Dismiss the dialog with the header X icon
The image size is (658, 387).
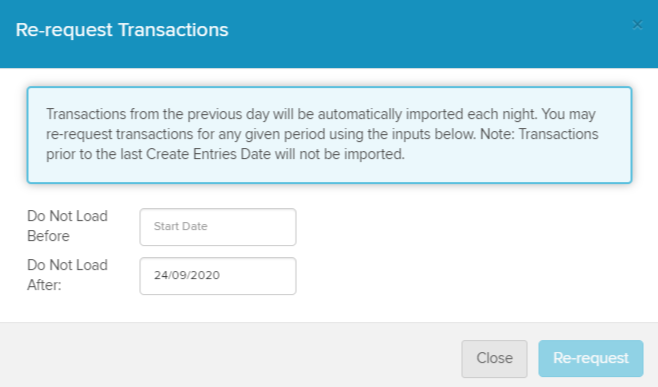coord(637,25)
